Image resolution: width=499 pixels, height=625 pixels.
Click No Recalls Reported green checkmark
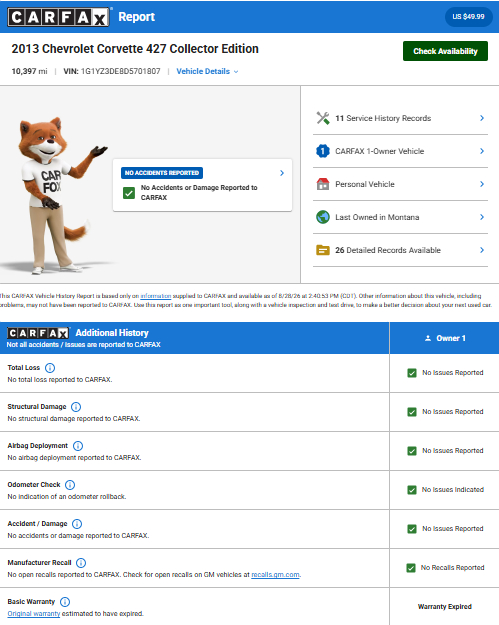click(411, 568)
